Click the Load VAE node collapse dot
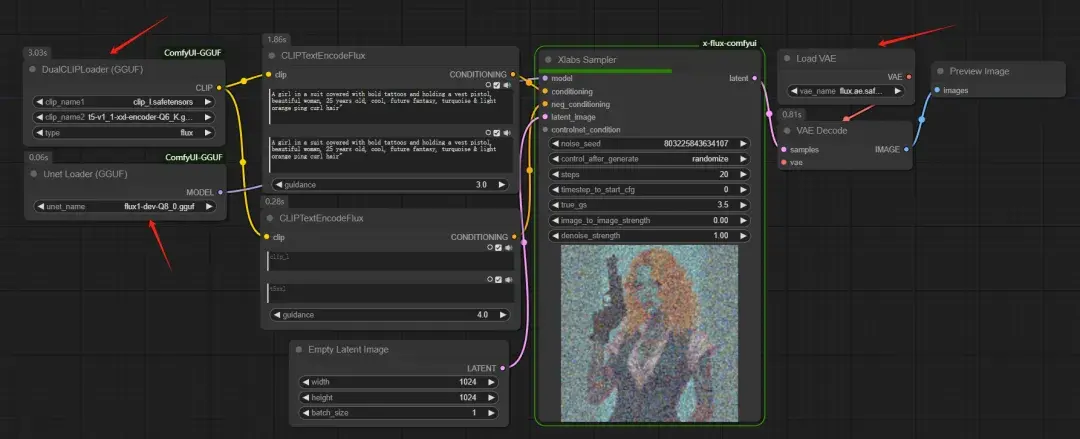 (785, 59)
